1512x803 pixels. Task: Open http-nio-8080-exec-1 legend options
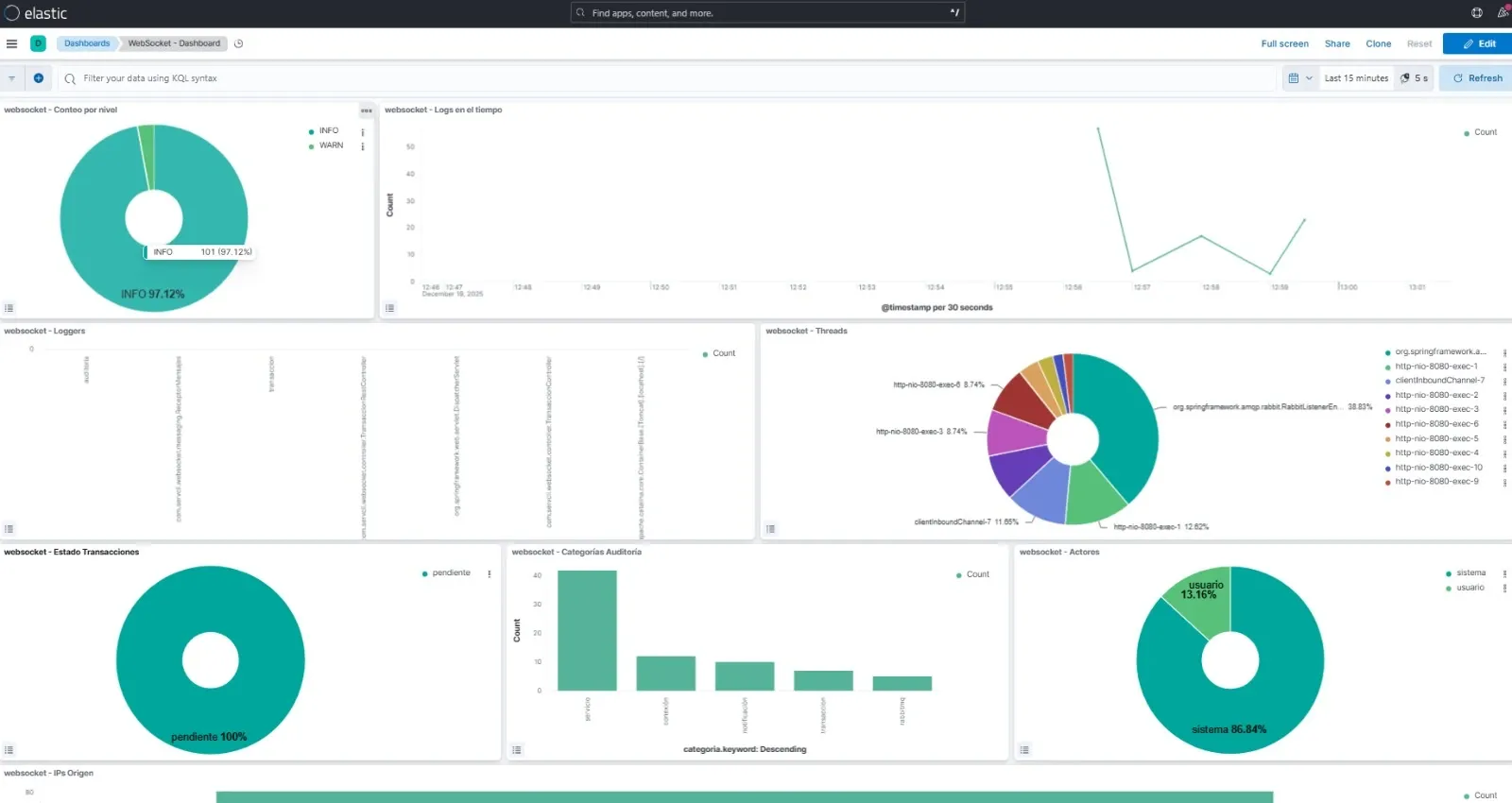[x=1504, y=367]
